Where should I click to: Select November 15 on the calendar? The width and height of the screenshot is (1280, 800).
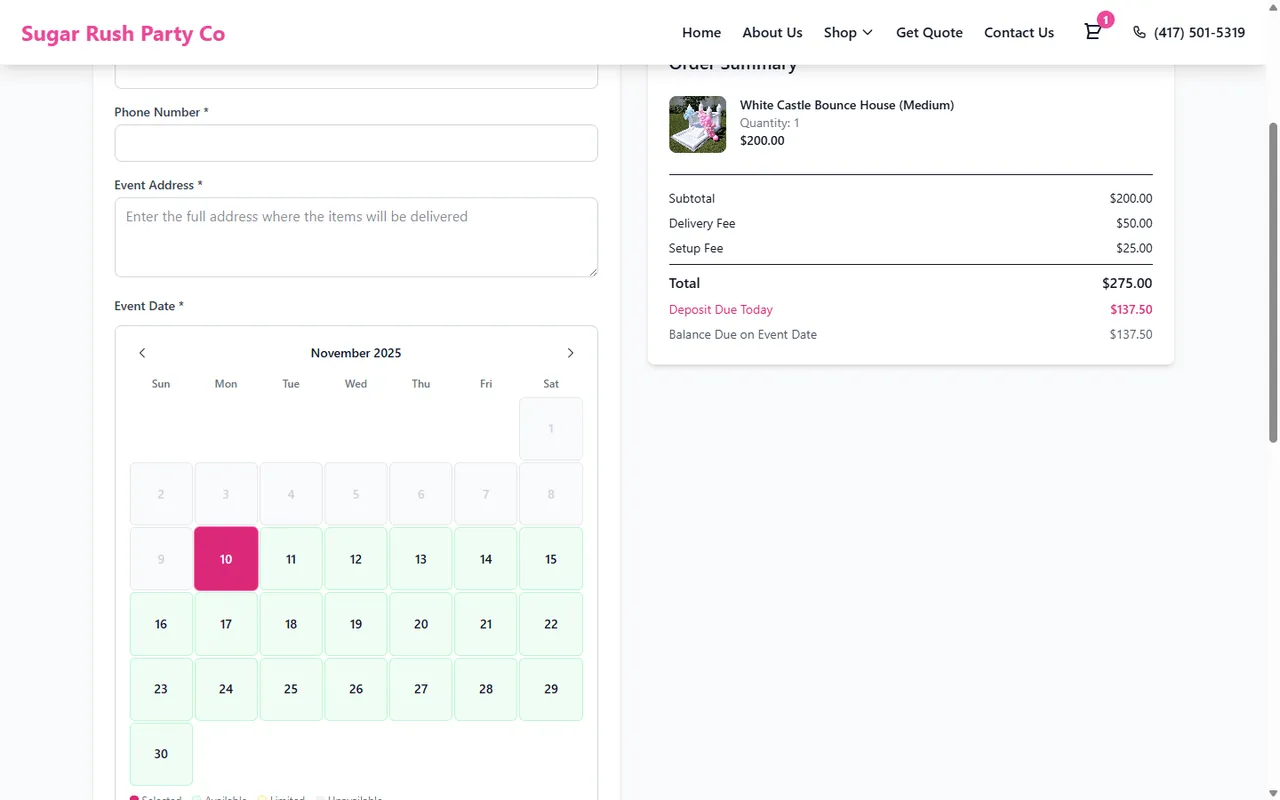click(x=551, y=559)
